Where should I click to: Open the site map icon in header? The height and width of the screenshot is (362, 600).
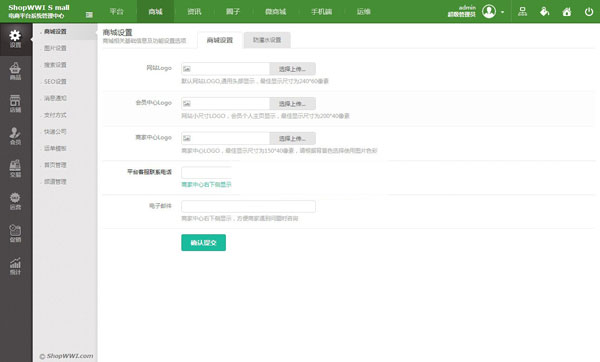pos(522,12)
